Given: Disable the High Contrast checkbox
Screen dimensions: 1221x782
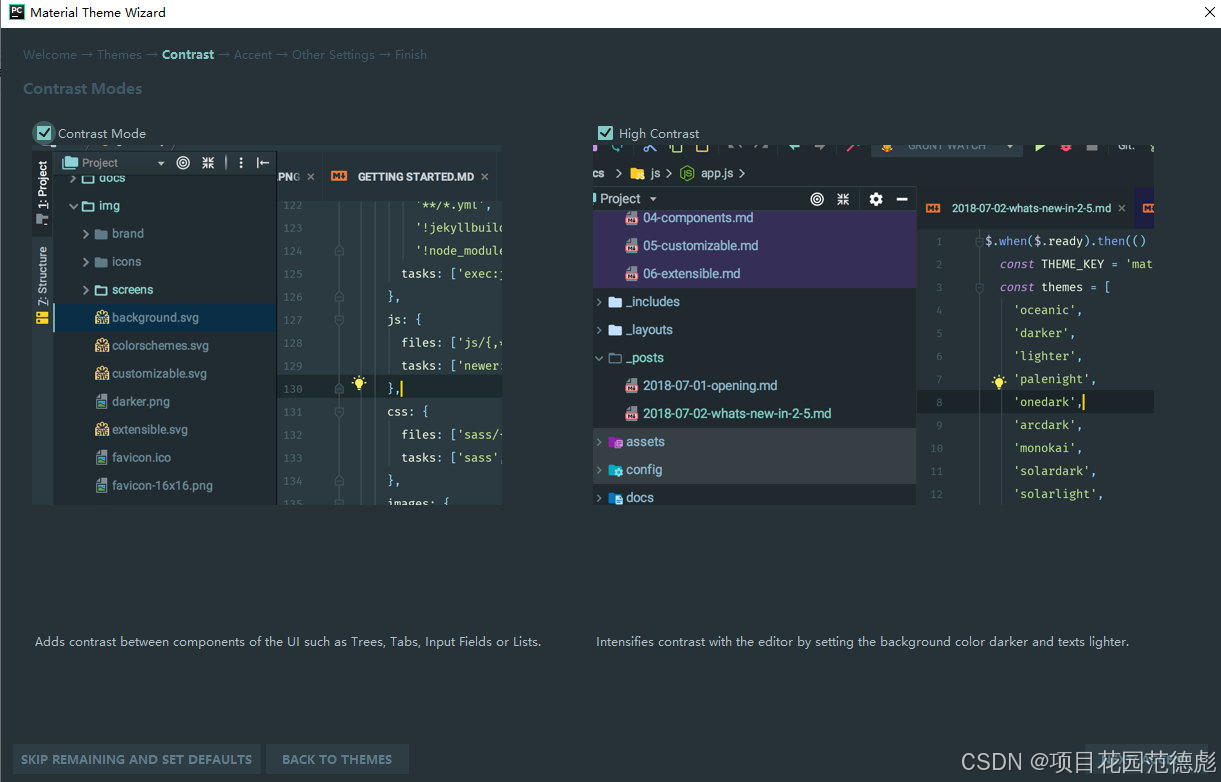Looking at the screenshot, I should [605, 132].
